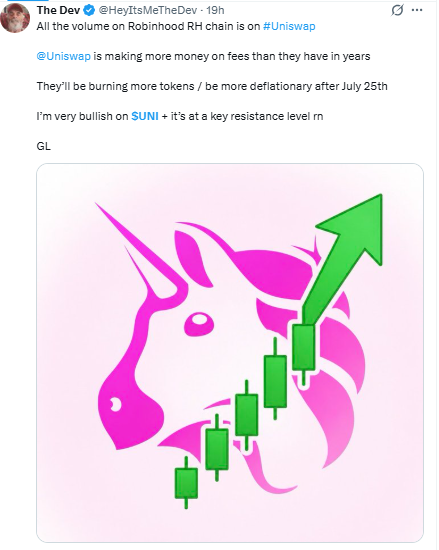
Task: Follow the #Uniswap hashtag link
Action: pyautogui.click(x=289, y=26)
